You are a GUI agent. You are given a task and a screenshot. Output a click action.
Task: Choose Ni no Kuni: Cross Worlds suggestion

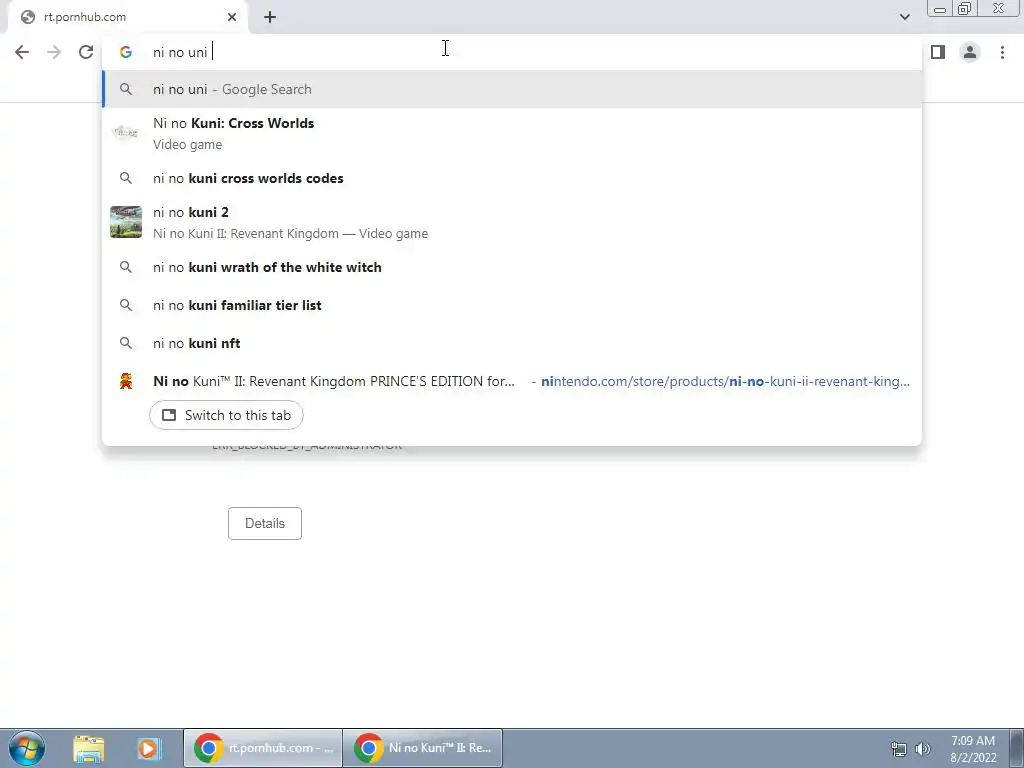point(512,133)
